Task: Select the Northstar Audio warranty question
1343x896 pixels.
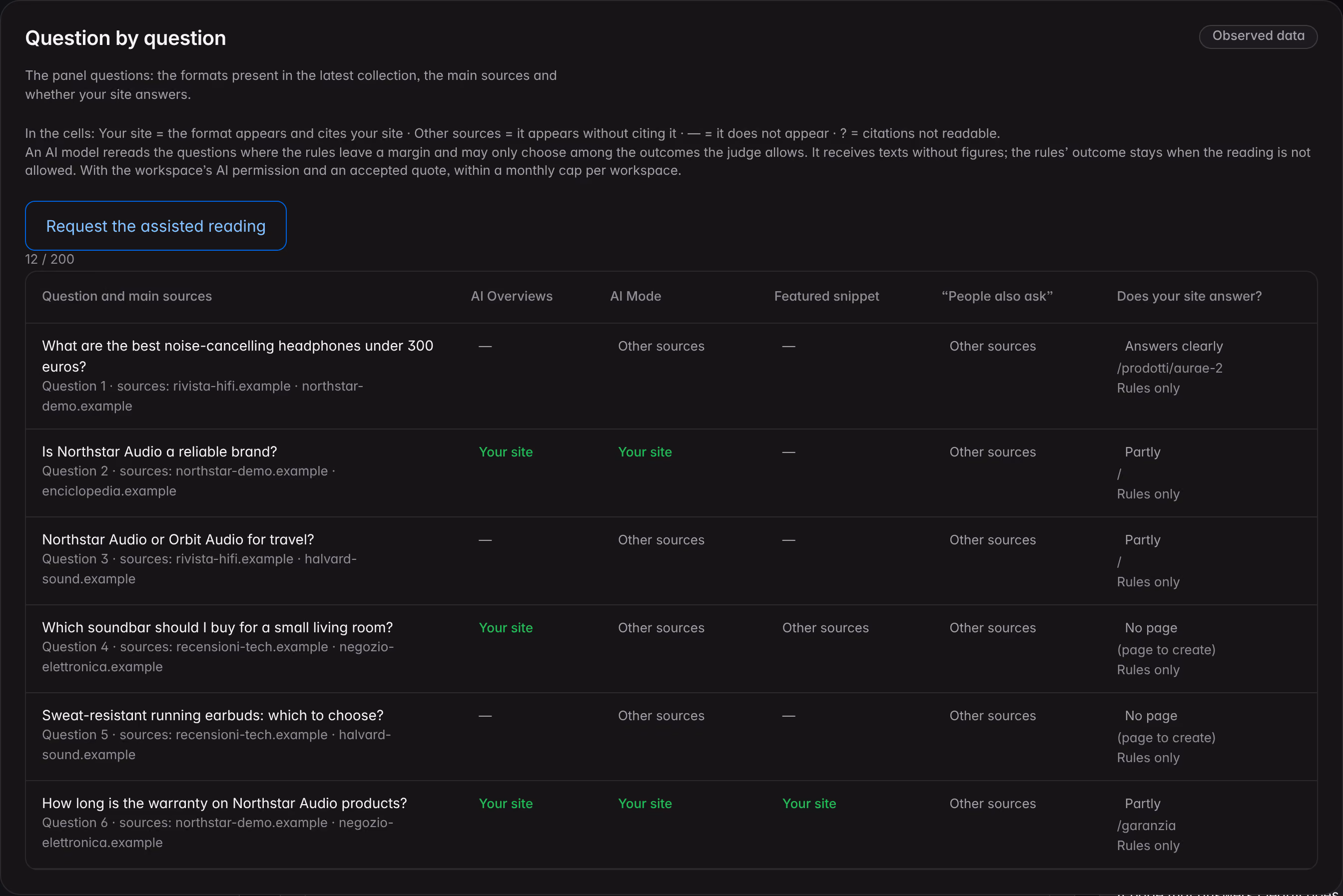Action: click(225, 804)
